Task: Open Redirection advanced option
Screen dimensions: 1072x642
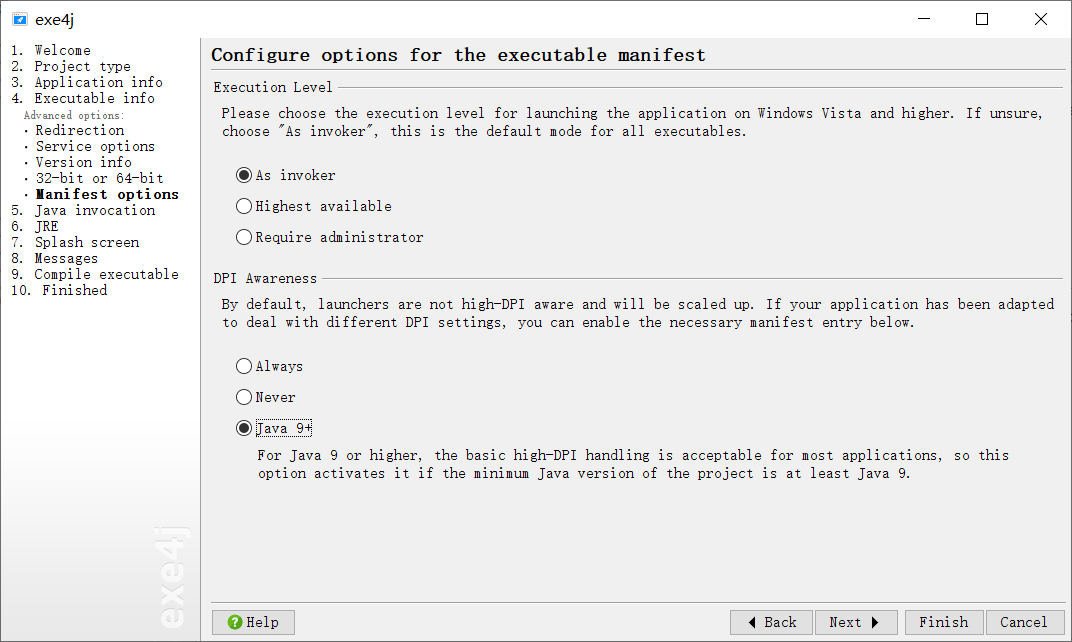Action: click(x=80, y=130)
